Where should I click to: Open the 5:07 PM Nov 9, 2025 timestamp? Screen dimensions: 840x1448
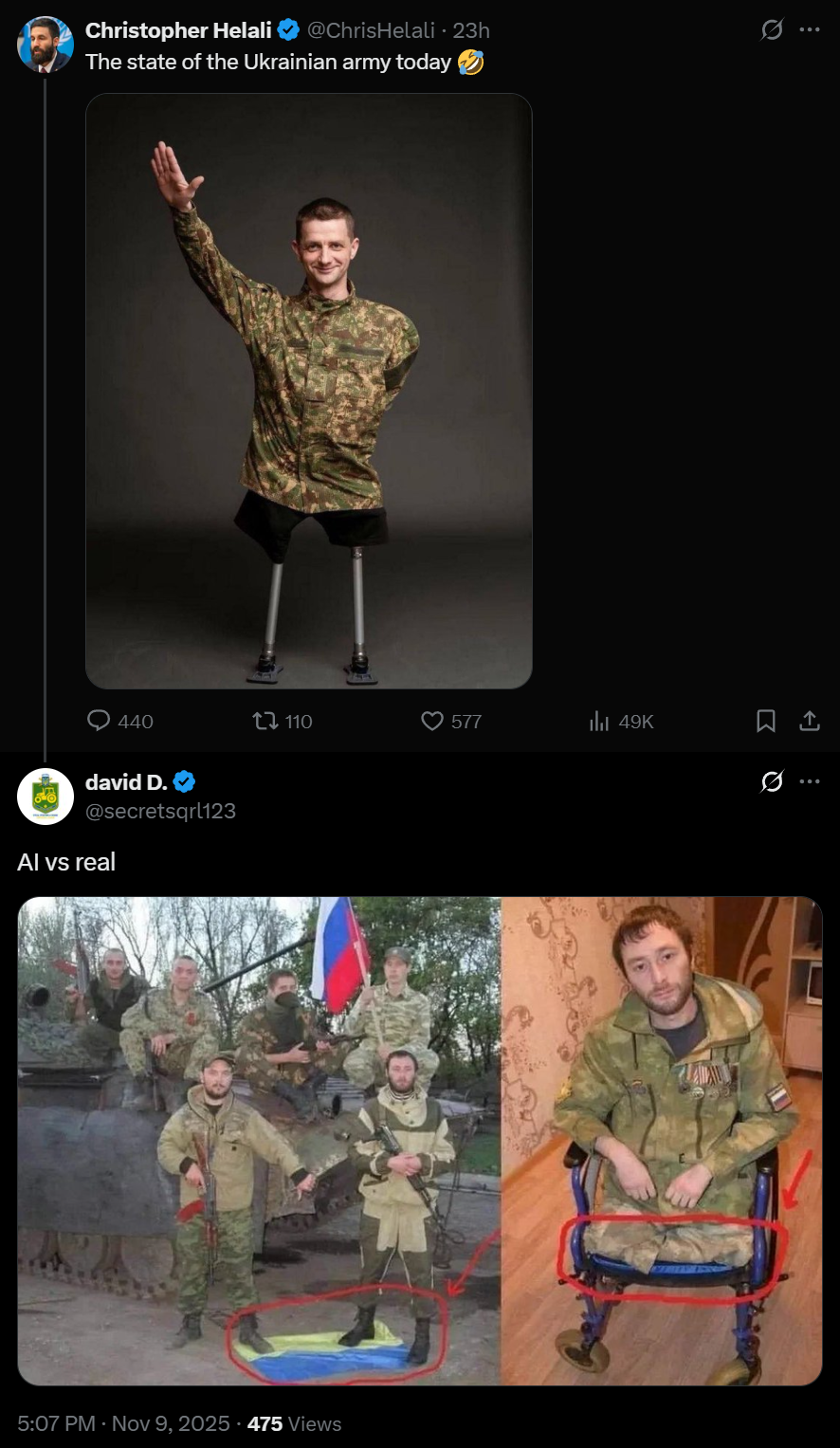[x=123, y=1423]
